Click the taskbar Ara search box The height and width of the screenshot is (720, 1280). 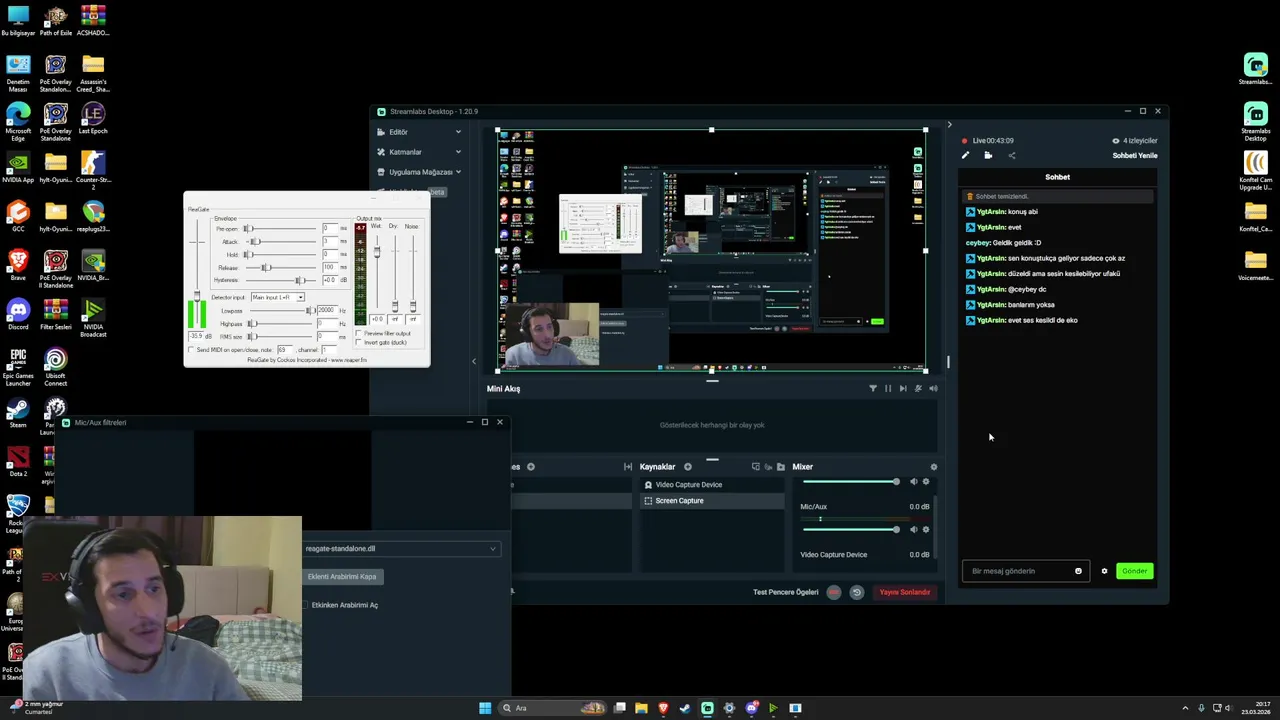(x=552, y=708)
